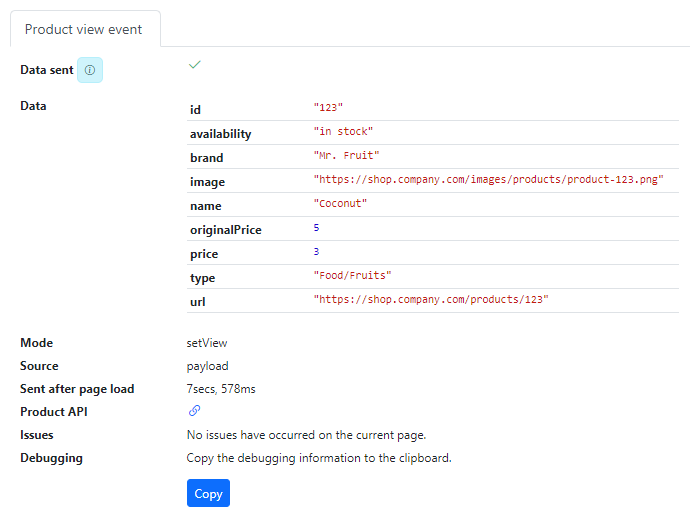Viewport: 700px width, 517px height.
Task: Click the id value "123"
Action: (329, 107)
